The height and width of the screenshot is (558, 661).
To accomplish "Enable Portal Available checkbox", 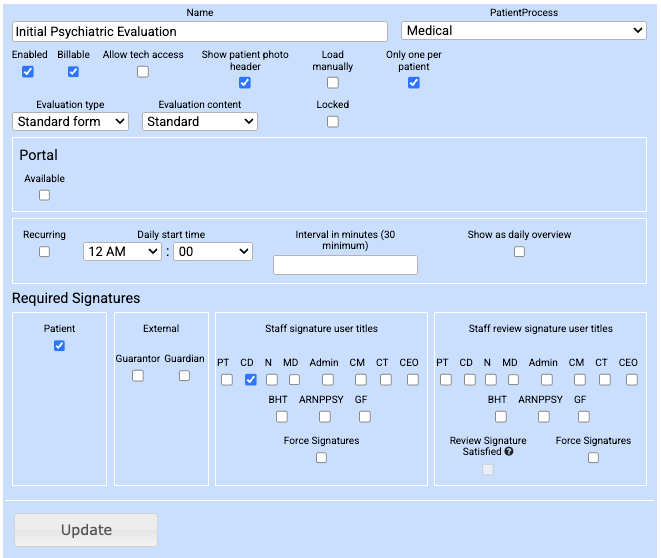I will tap(44, 195).
